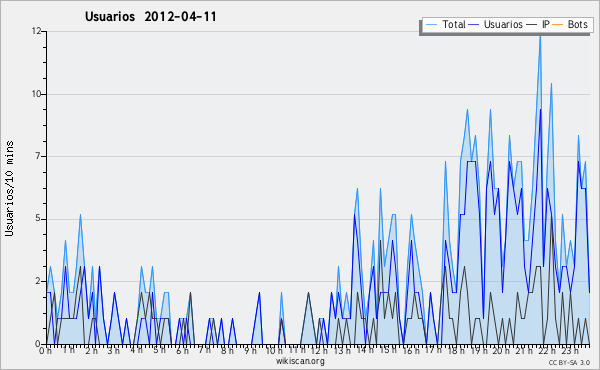Click the y-axis value 10
Screen dimensions: 600x370
(36, 94)
